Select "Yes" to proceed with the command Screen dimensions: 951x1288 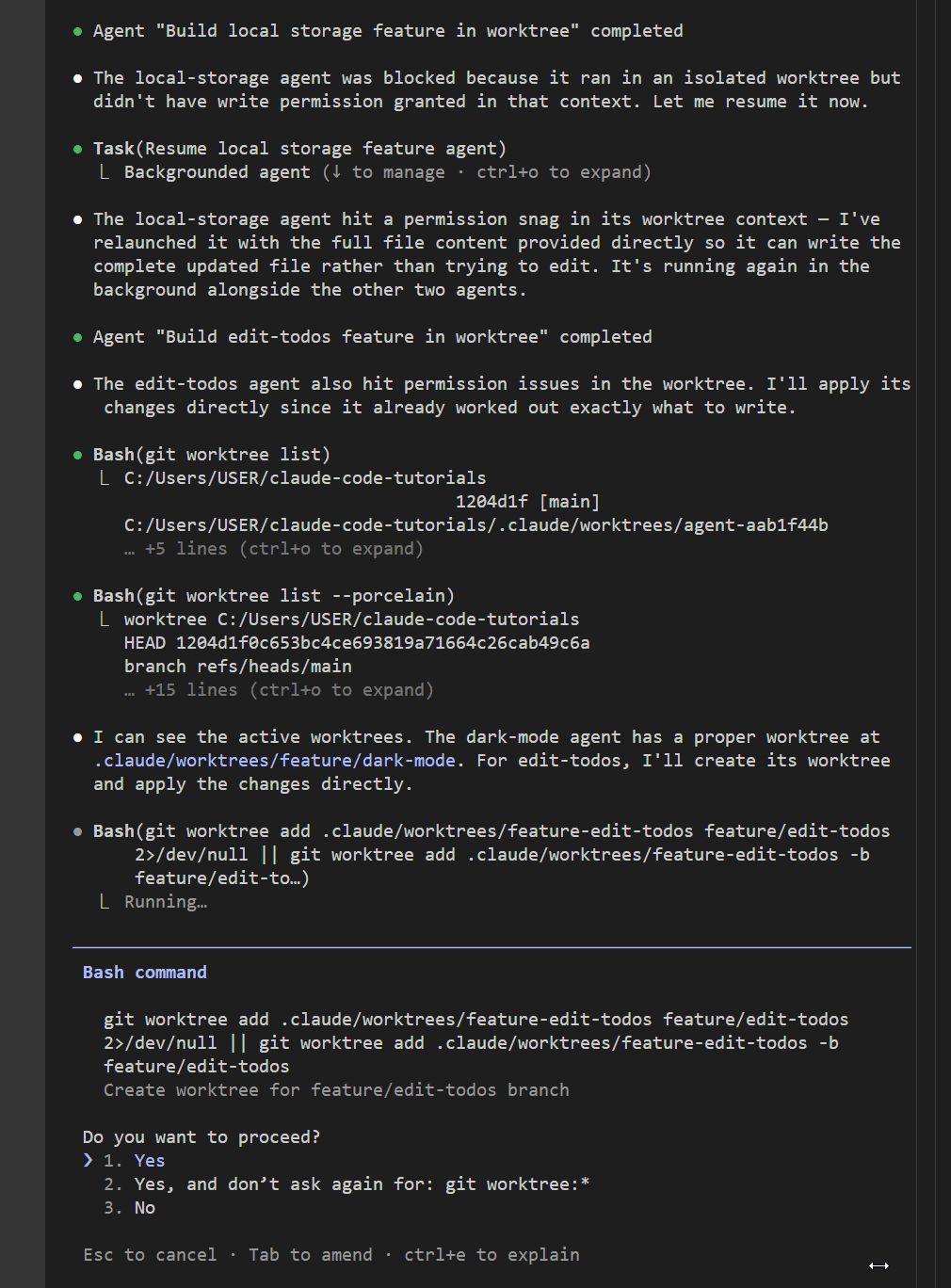[149, 1160]
